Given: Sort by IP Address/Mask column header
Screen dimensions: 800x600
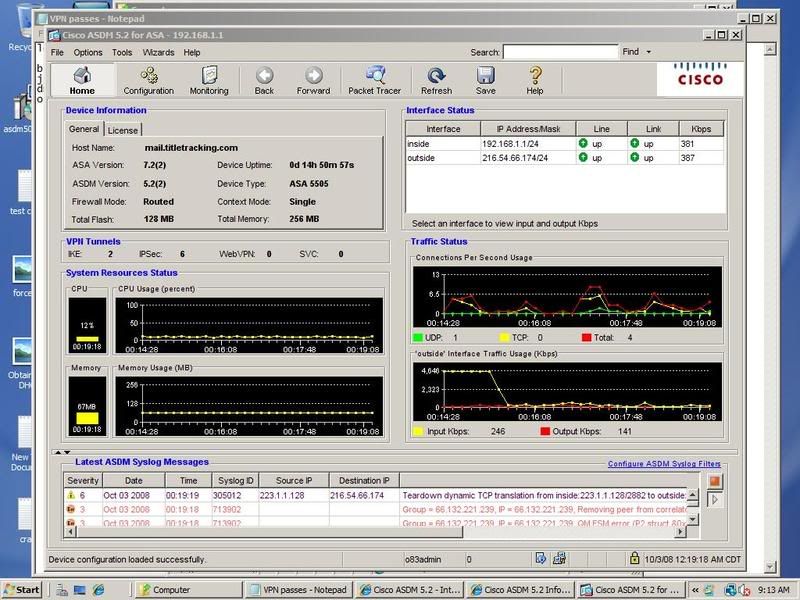Looking at the screenshot, I should coord(528,129).
